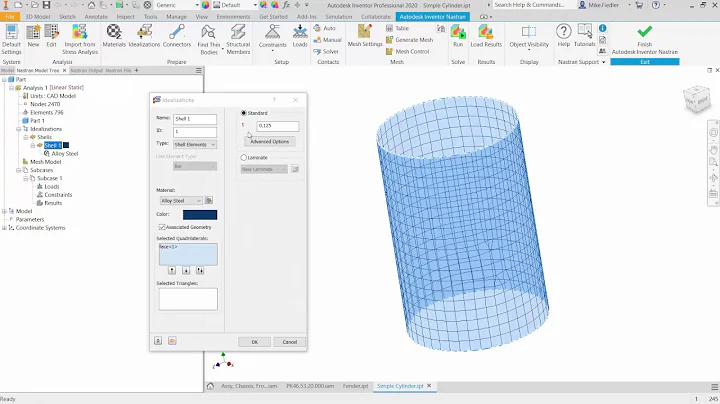The image size is (720, 404).
Task: Click Cancel in Idealizations dialog
Action: 290,342
